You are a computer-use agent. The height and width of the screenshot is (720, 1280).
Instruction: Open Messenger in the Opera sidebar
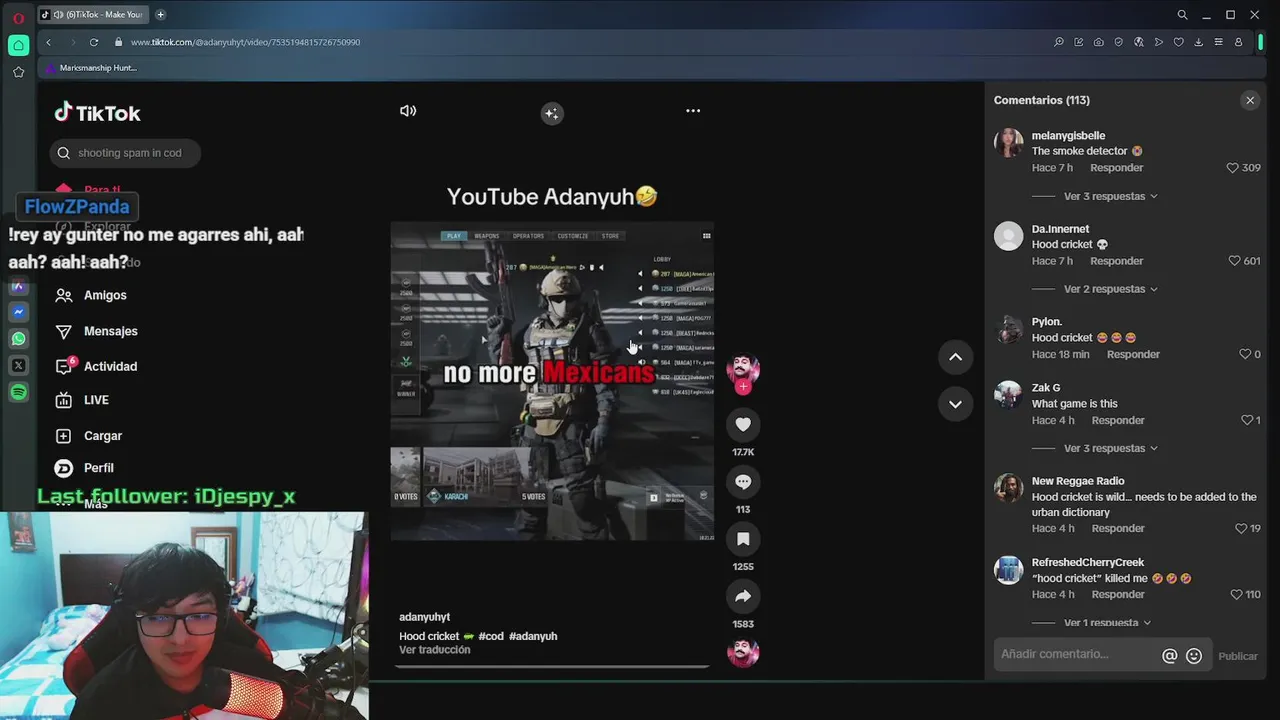pyautogui.click(x=18, y=312)
